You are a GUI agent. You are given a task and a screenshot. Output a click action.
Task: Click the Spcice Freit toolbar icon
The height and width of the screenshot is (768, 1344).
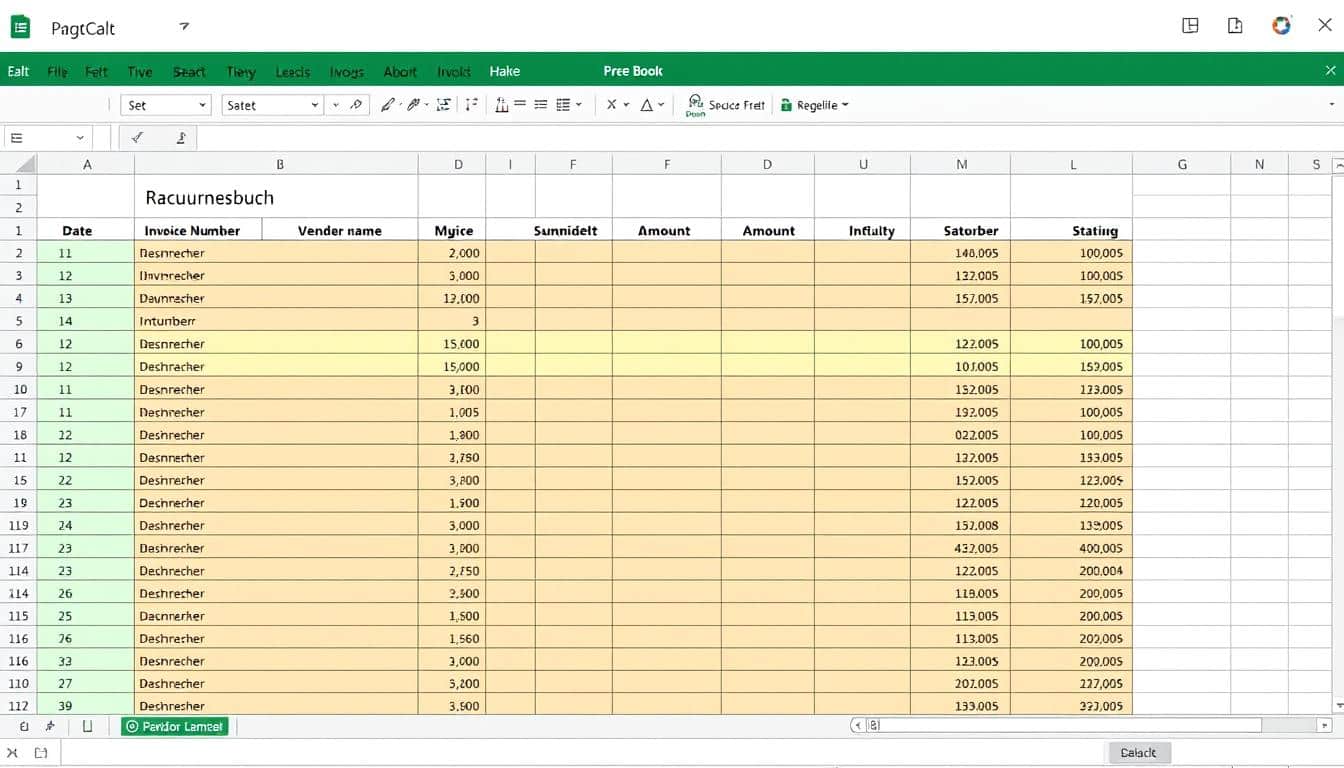[696, 104]
